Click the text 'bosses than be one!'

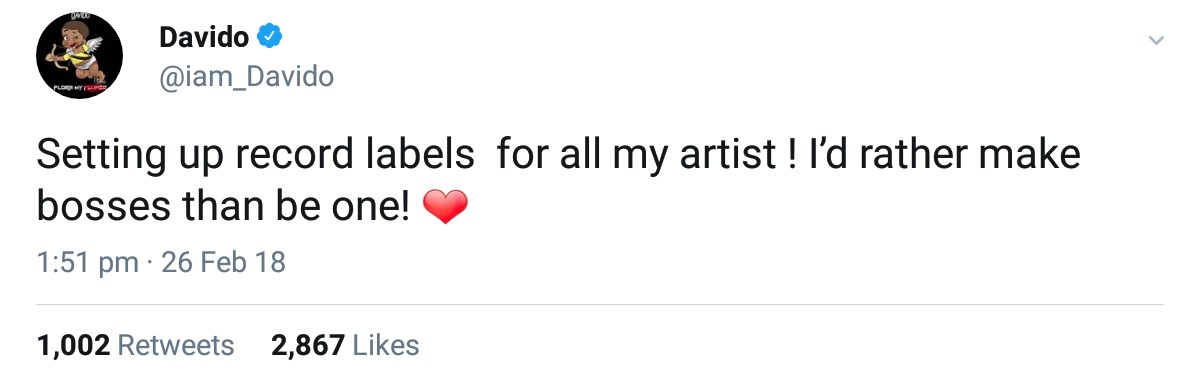pos(224,206)
